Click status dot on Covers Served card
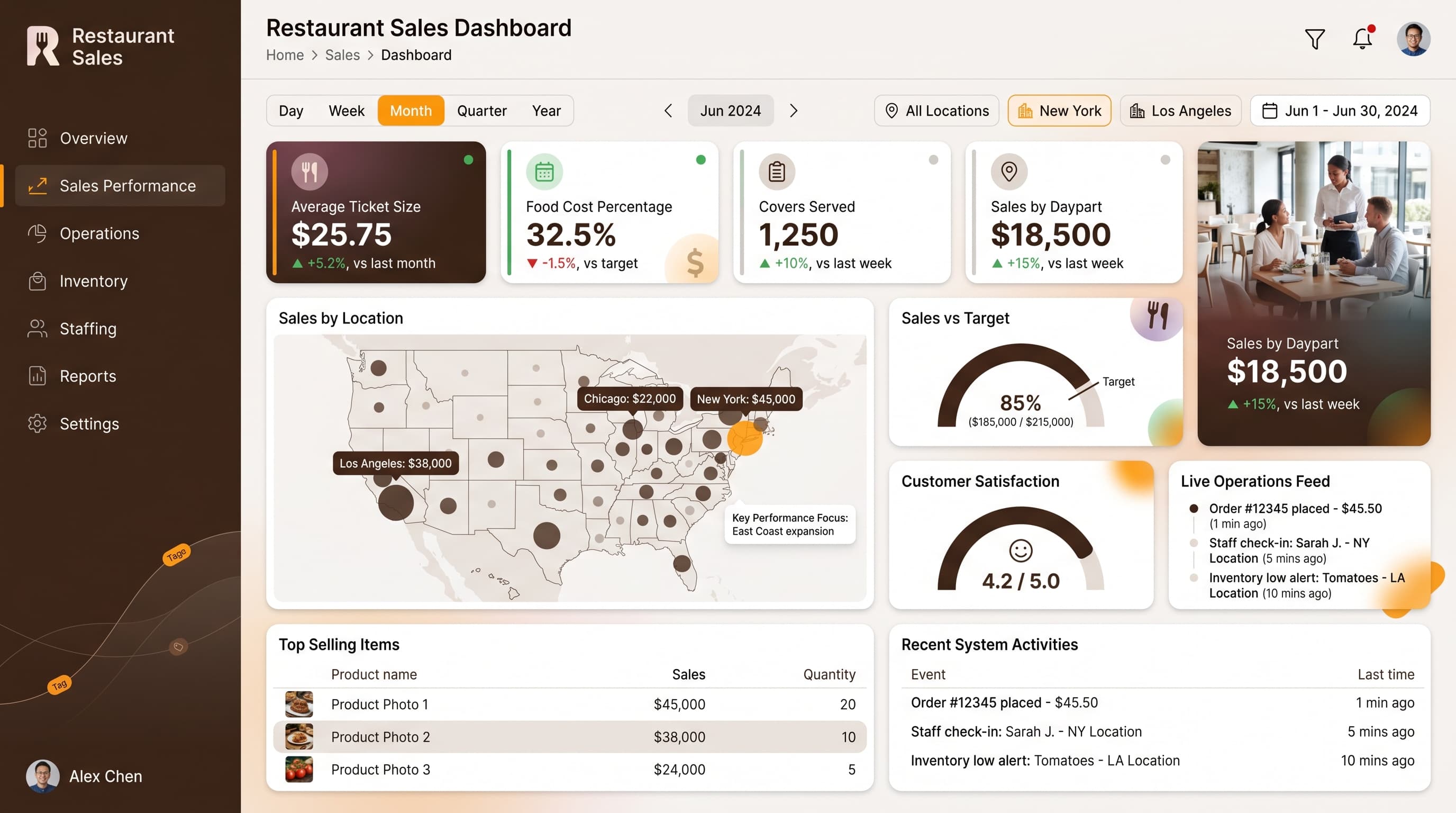This screenshot has height=813, width=1456. coord(933,160)
